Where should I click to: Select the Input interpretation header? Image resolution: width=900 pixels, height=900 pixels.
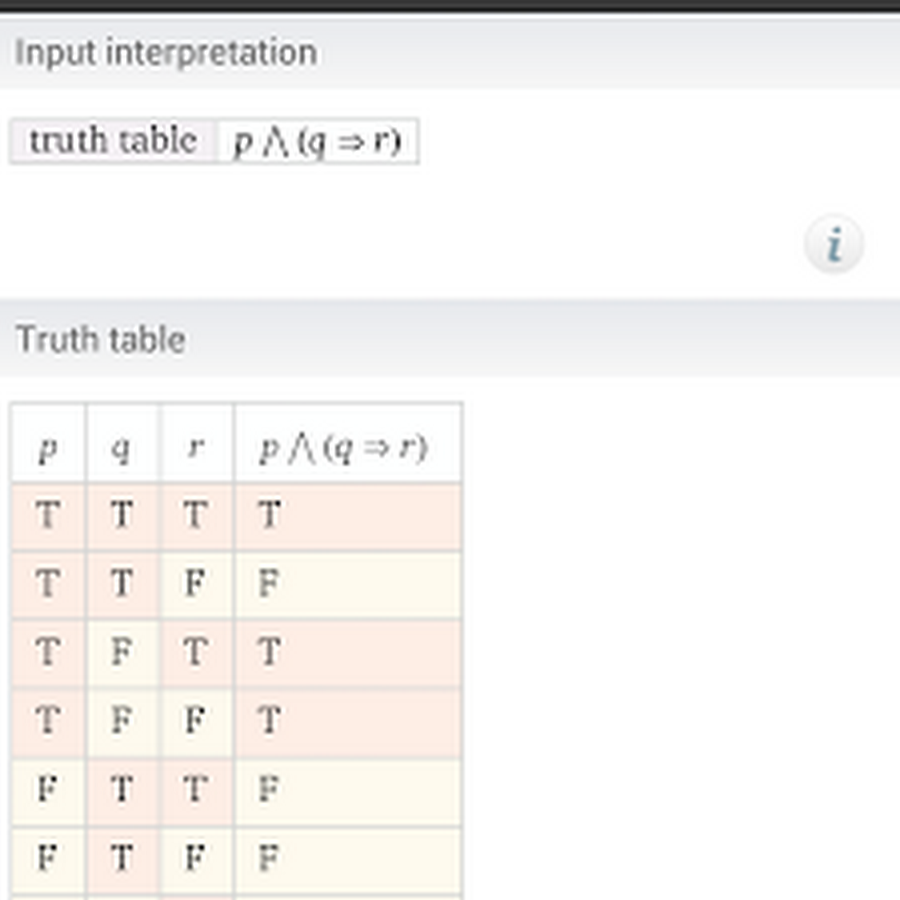[x=166, y=53]
